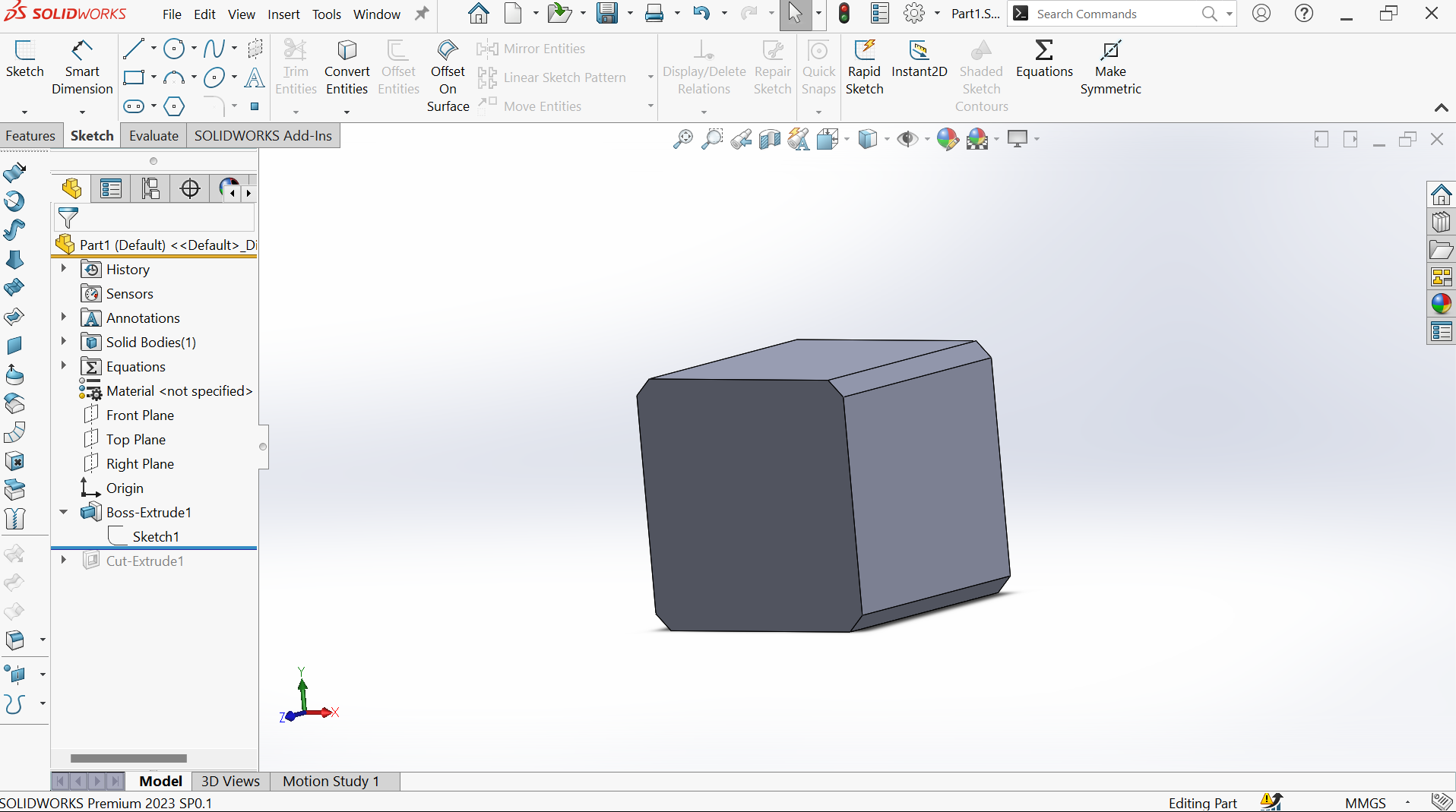Image resolution: width=1456 pixels, height=812 pixels.
Task: Select the Smart Dimension tool
Action: coord(82,68)
